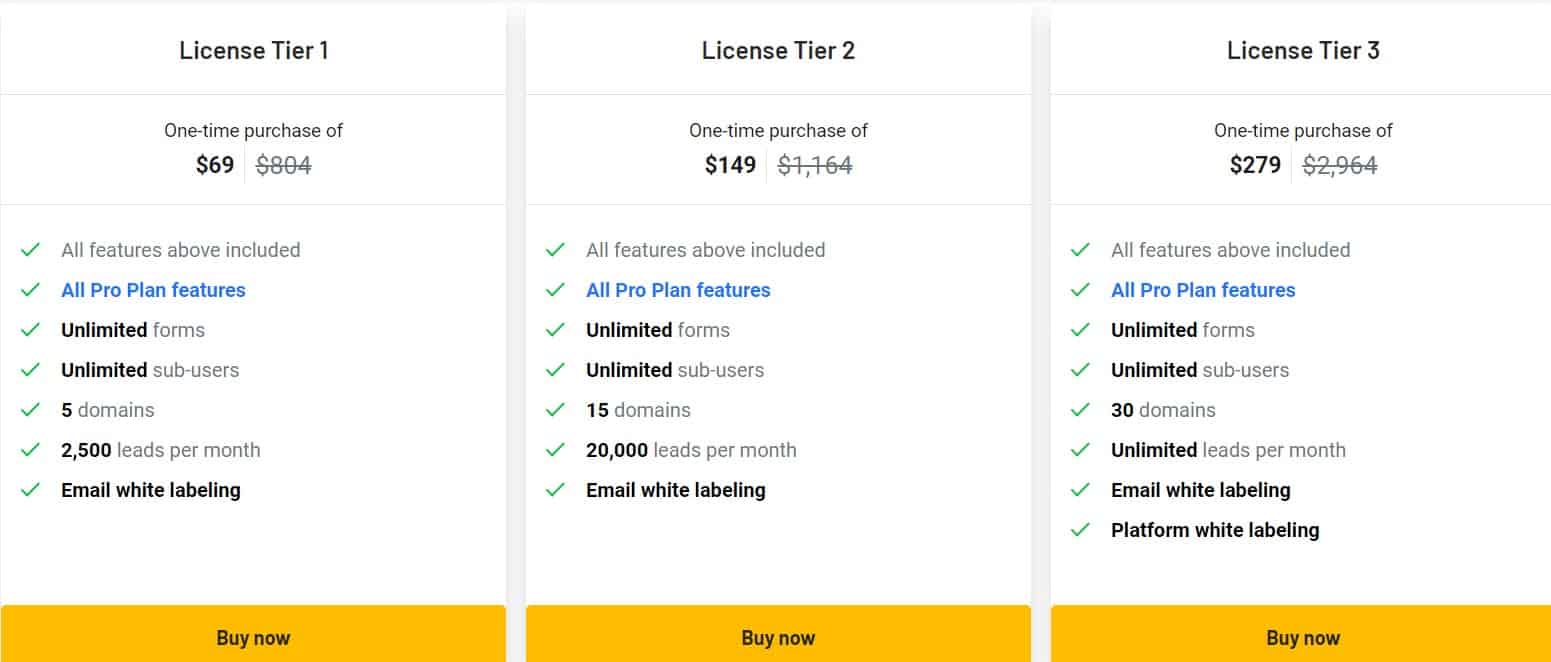This screenshot has height=662, width=1551.
Task: Click the checkmark next to 20,000 leads per month
Action: [556, 450]
